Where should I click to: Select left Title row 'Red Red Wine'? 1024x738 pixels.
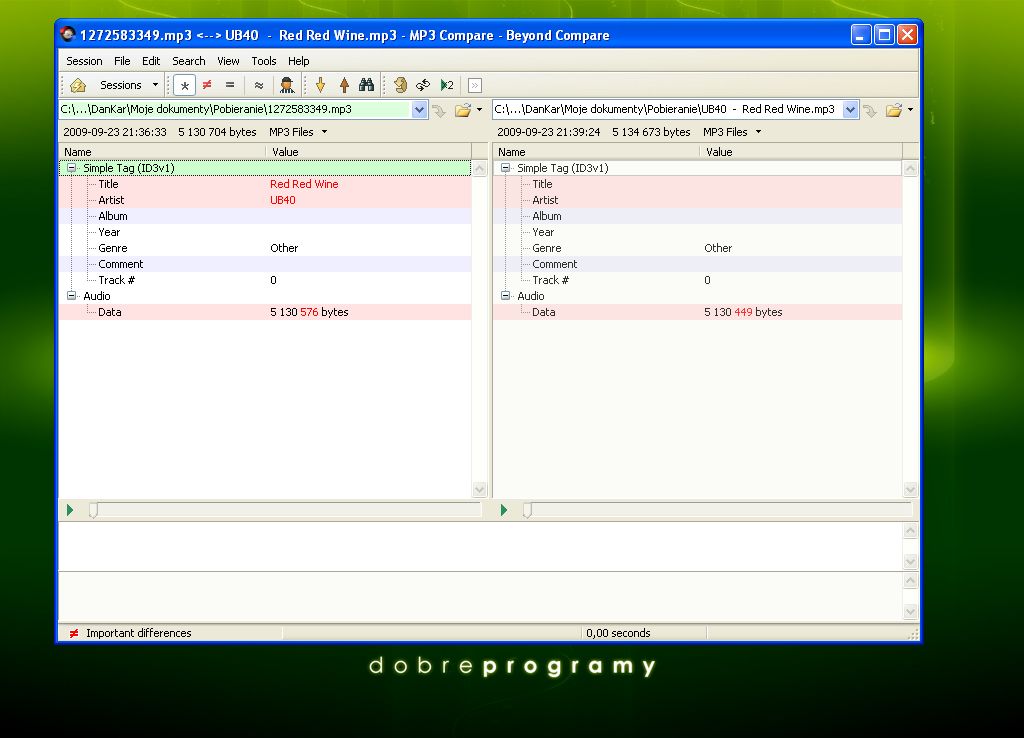coord(265,184)
